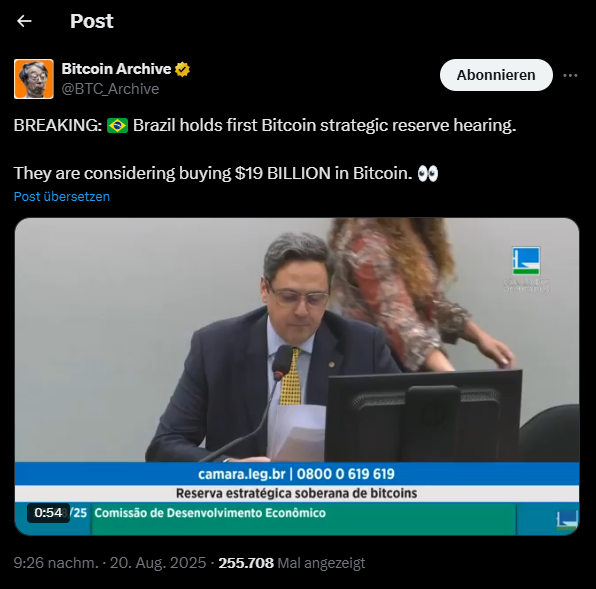This screenshot has height=589, width=596.
Task: Translate post via 'Post übersetzen'
Action: click(62, 196)
